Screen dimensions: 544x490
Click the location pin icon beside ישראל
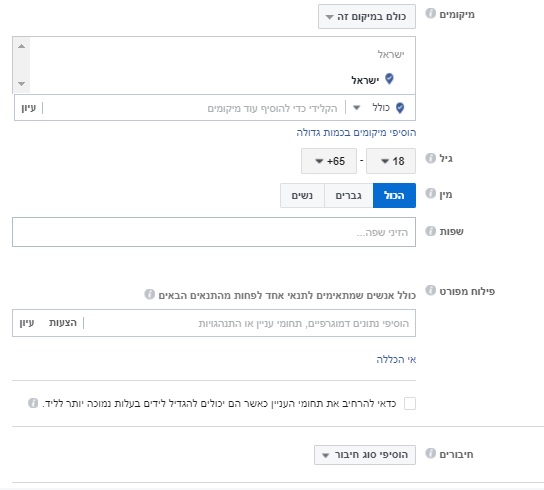pos(389,79)
